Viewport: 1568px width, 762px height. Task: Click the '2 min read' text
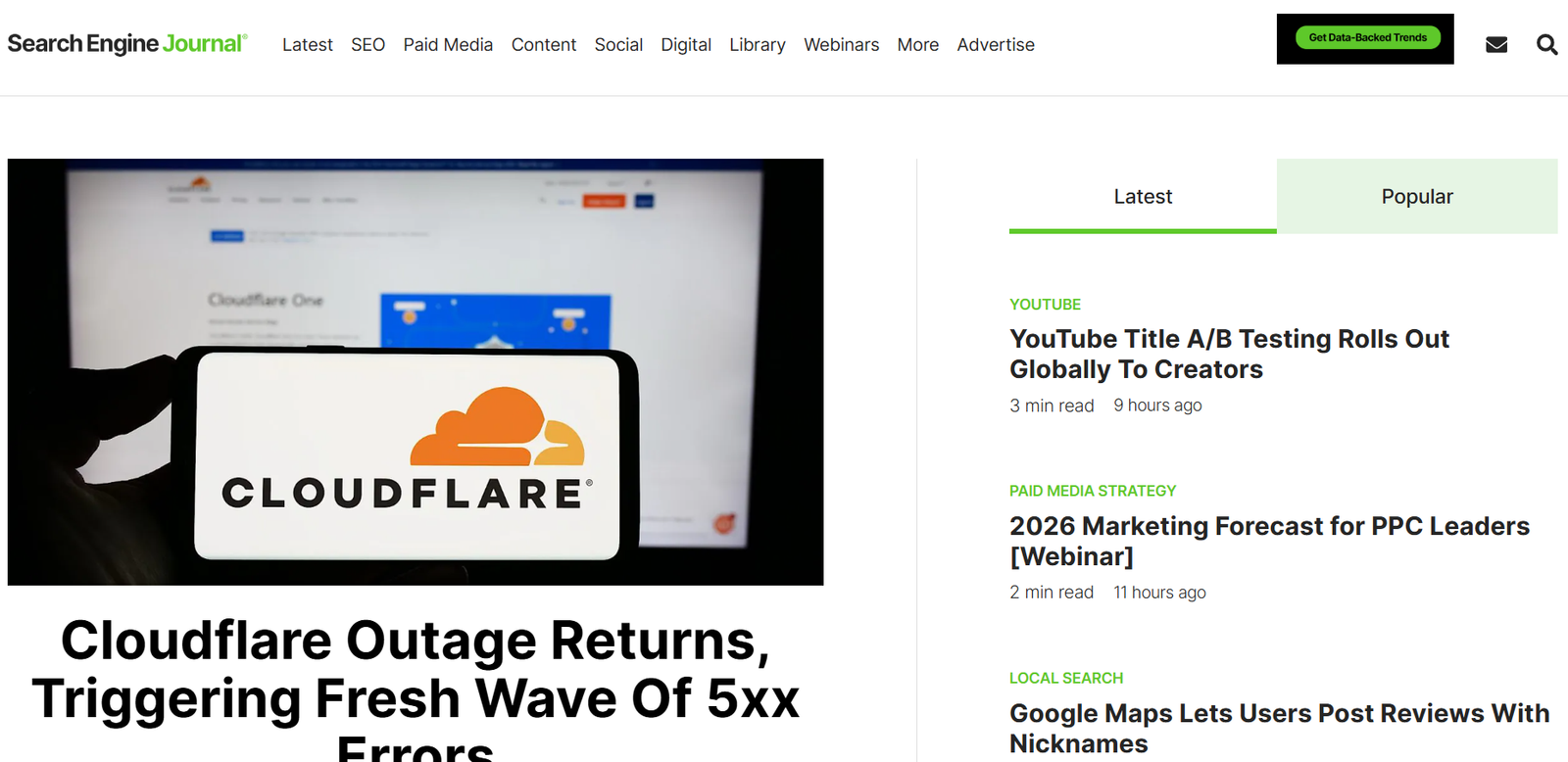click(1052, 593)
